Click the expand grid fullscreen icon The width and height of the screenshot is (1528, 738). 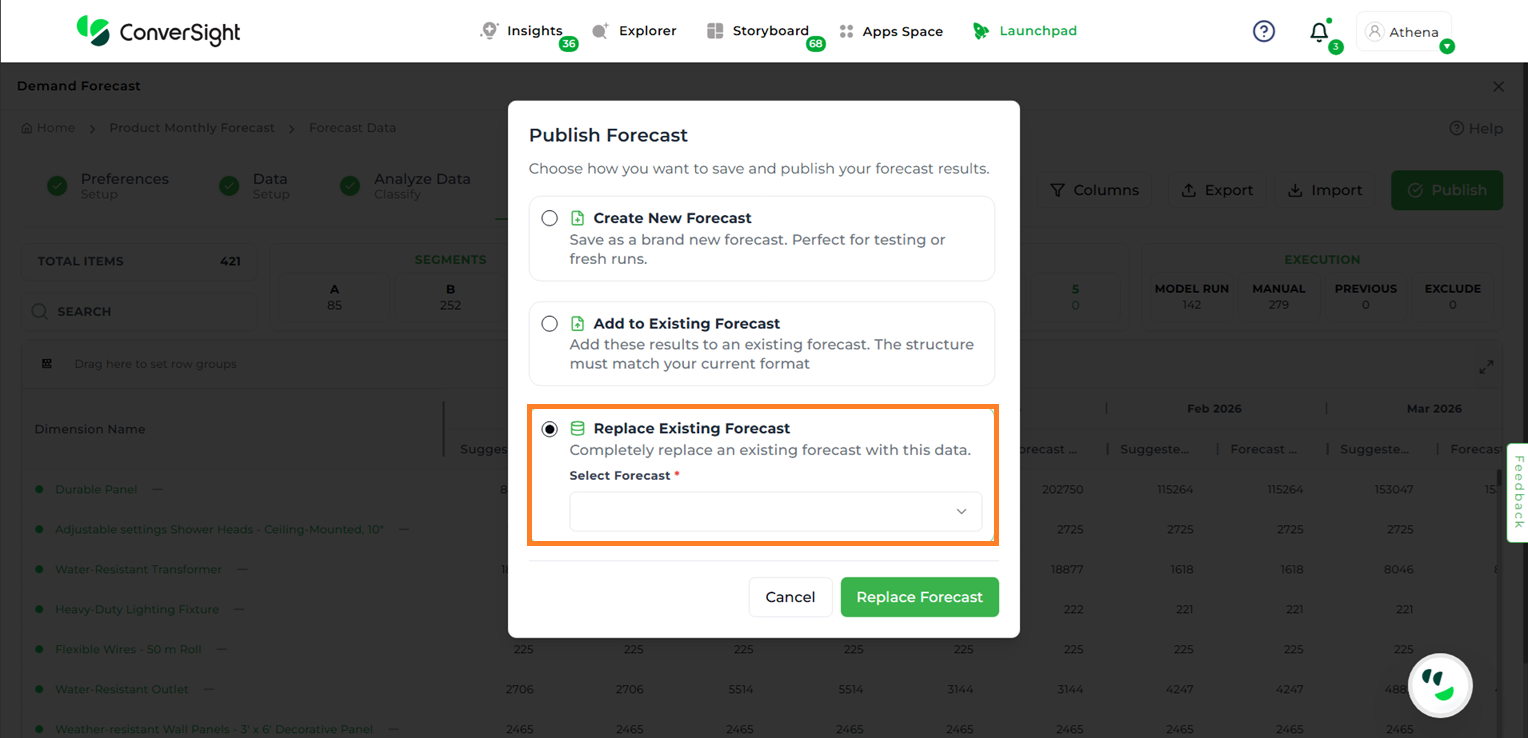[x=1486, y=367]
